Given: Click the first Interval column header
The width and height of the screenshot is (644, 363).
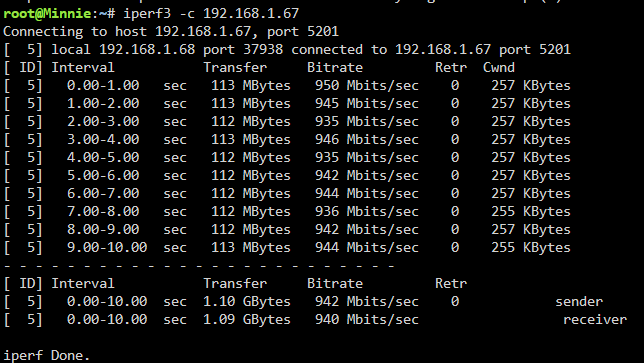Looking at the screenshot, I should coord(83,67).
